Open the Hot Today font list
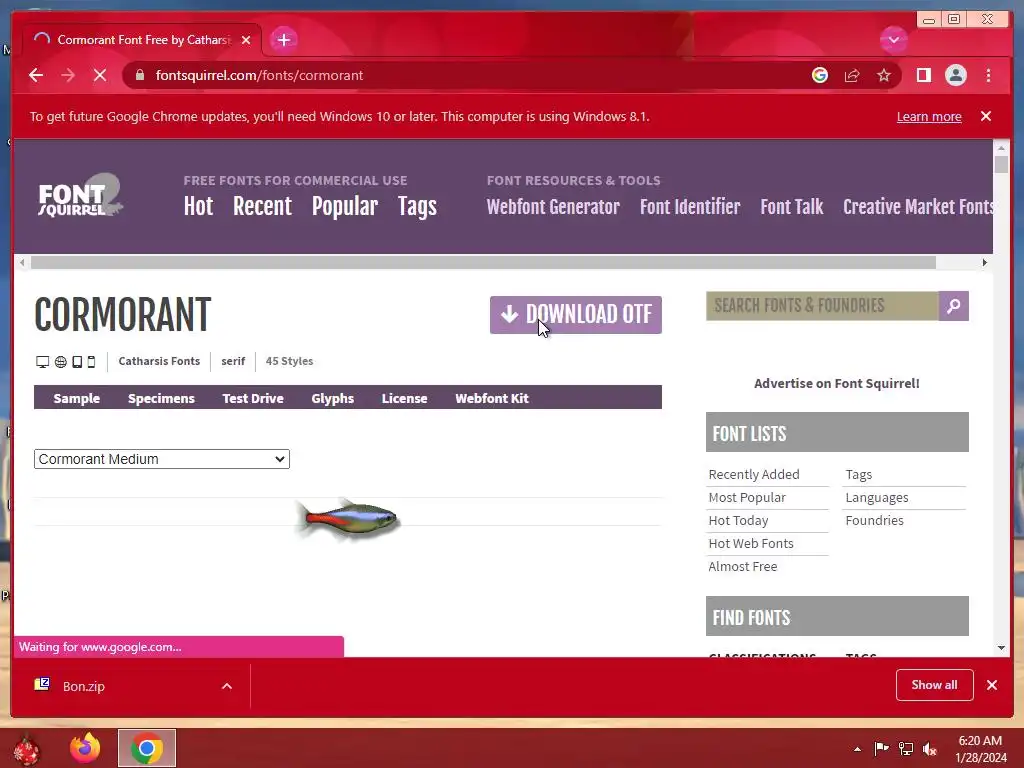The width and height of the screenshot is (1024, 768). (739, 520)
